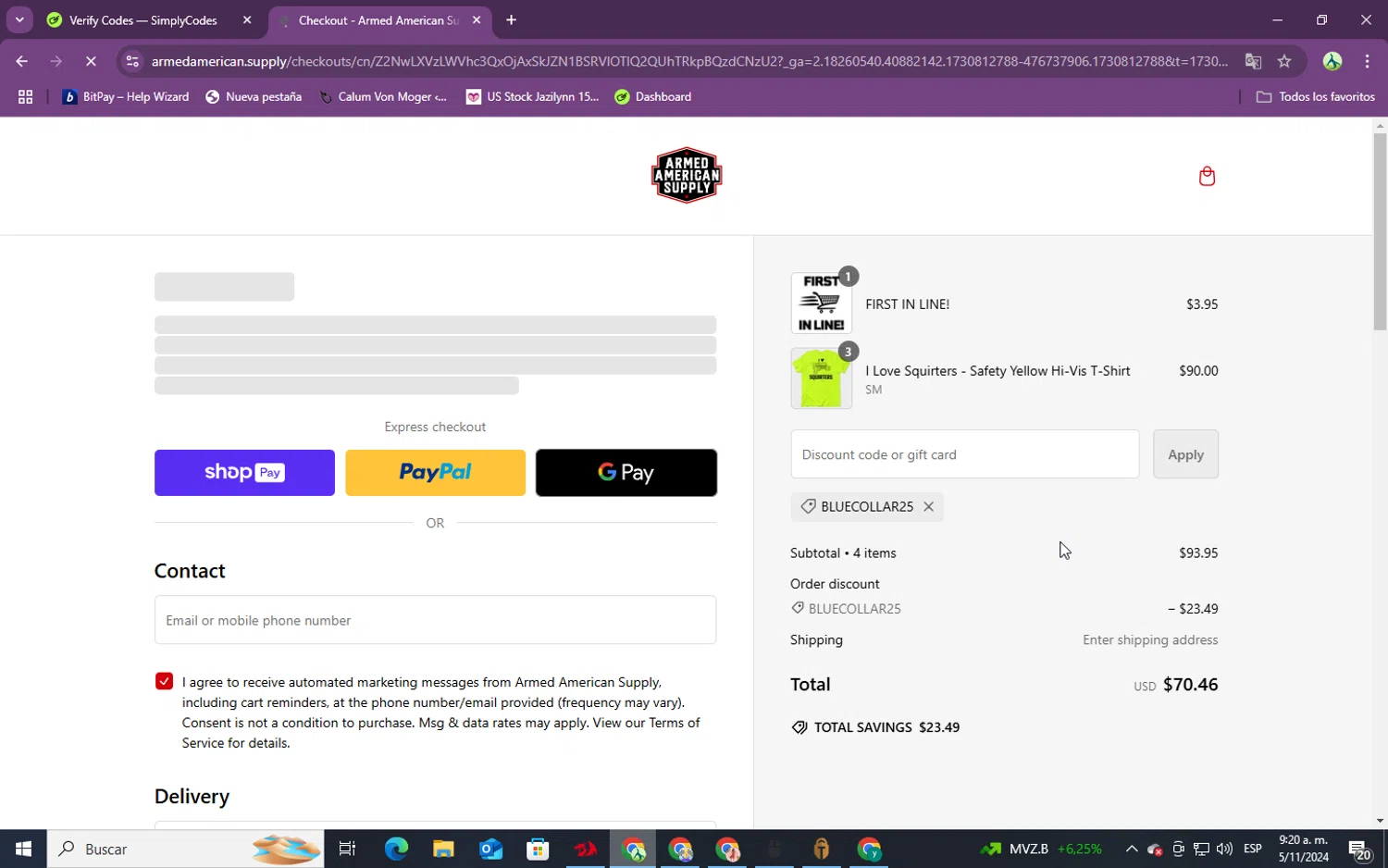Launch Microsoft Edge from taskbar

(396, 849)
